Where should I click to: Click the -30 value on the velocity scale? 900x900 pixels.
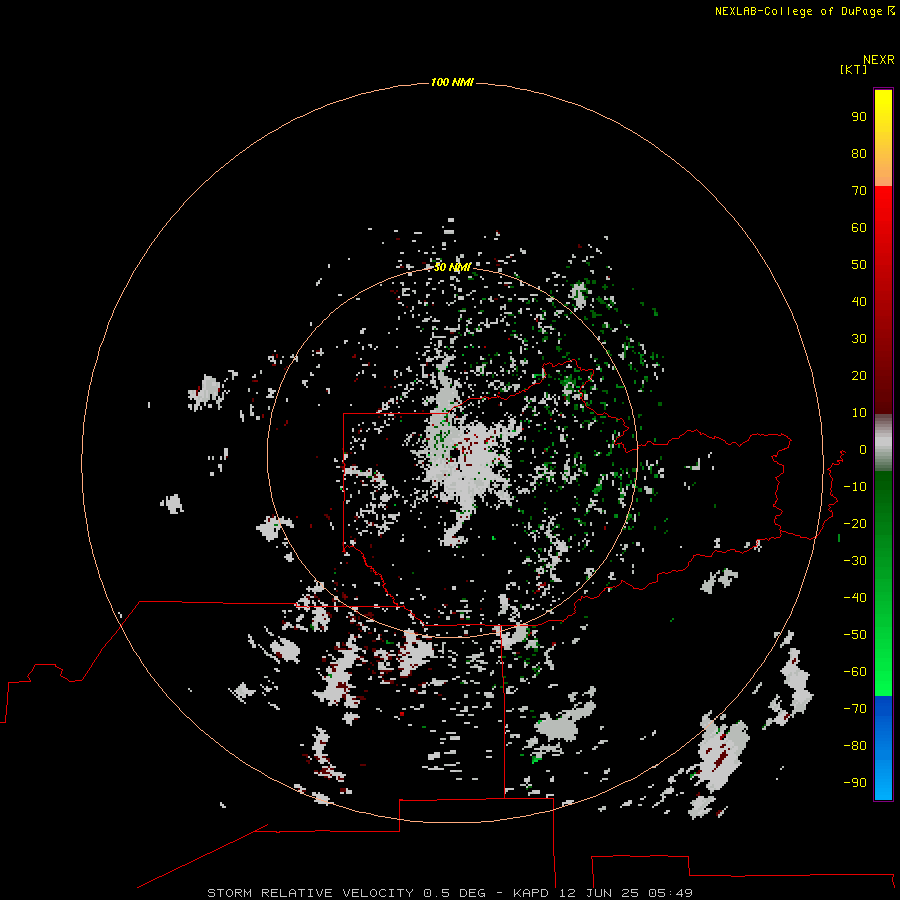coord(855,561)
